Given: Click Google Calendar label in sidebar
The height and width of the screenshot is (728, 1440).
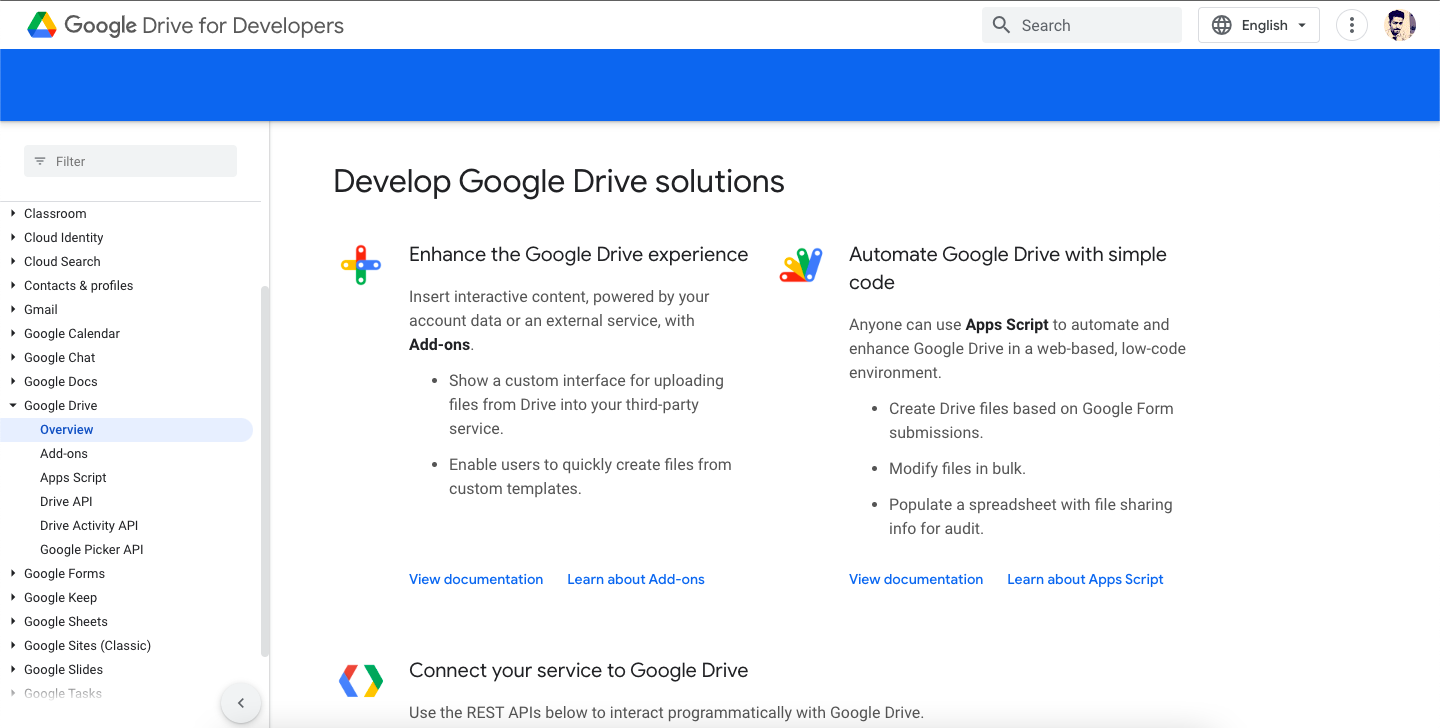Looking at the screenshot, I should pos(72,333).
